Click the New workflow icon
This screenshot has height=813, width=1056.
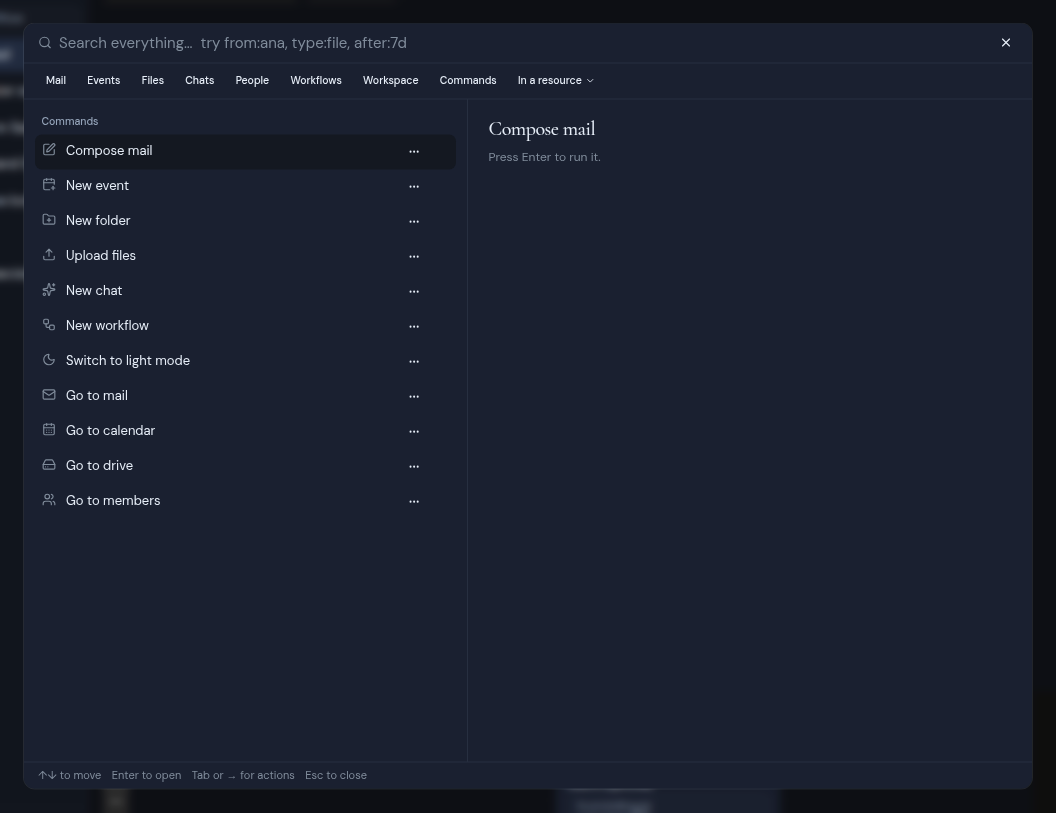click(x=48, y=325)
